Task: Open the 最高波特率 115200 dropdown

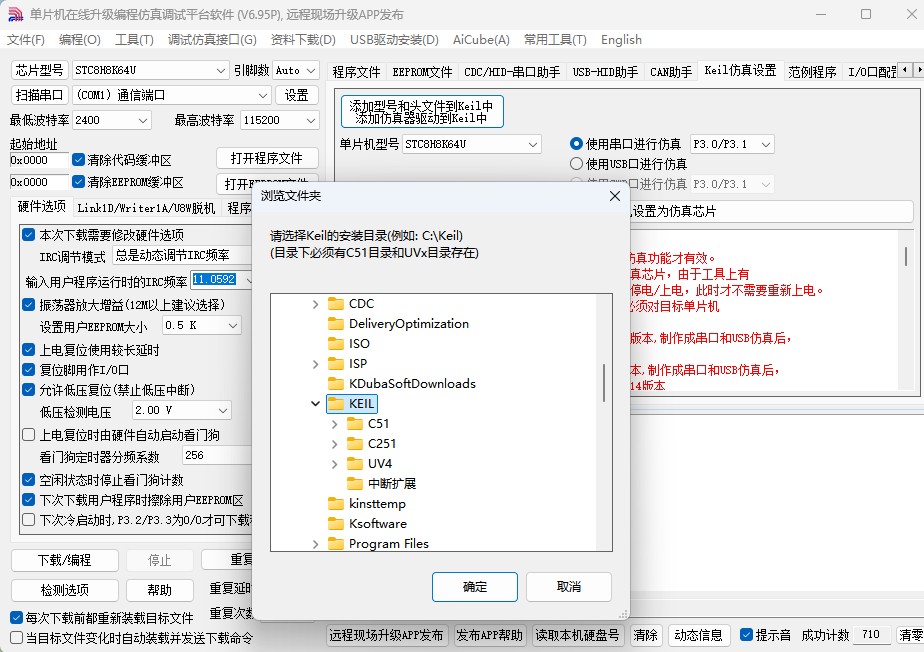Action: tap(280, 120)
